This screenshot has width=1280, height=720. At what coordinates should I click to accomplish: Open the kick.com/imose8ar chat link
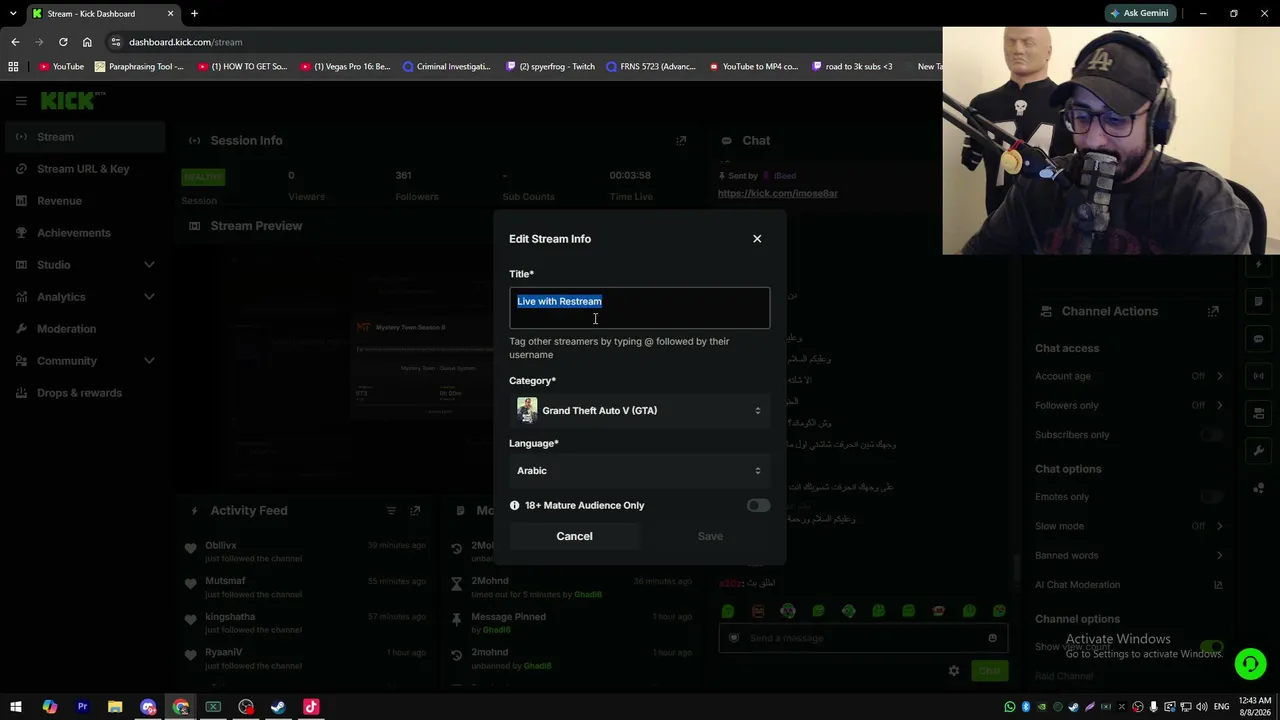point(778,193)
